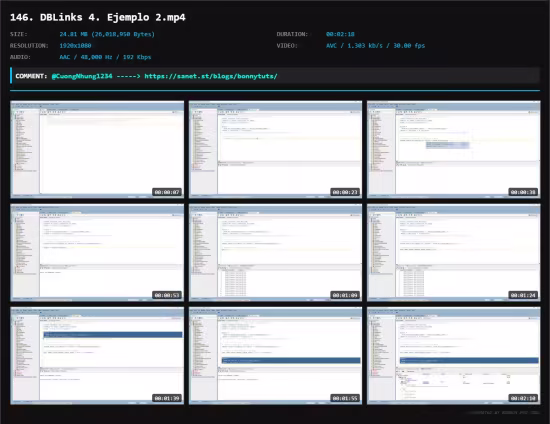
Task: Click the "SIZE:" label
Action: coord(19,34)
